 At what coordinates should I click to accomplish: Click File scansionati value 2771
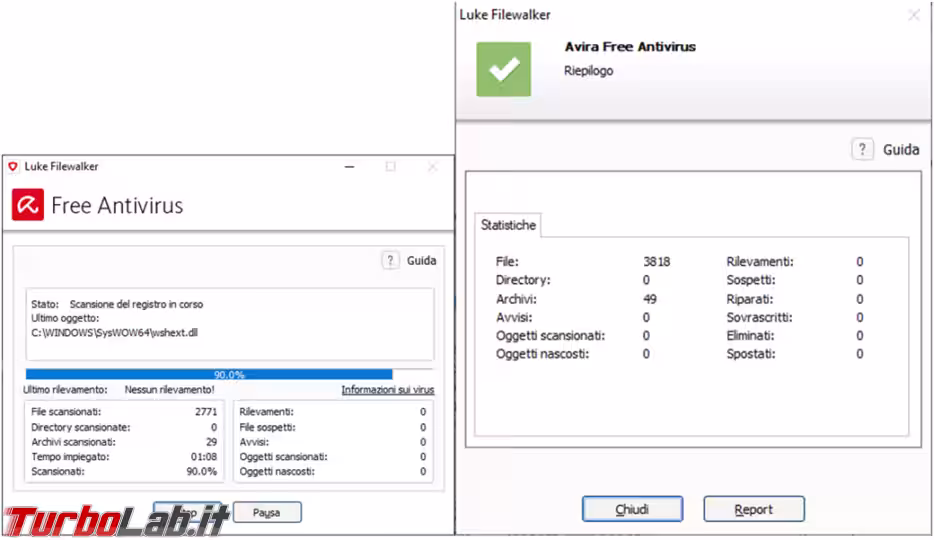click(206, 411)
